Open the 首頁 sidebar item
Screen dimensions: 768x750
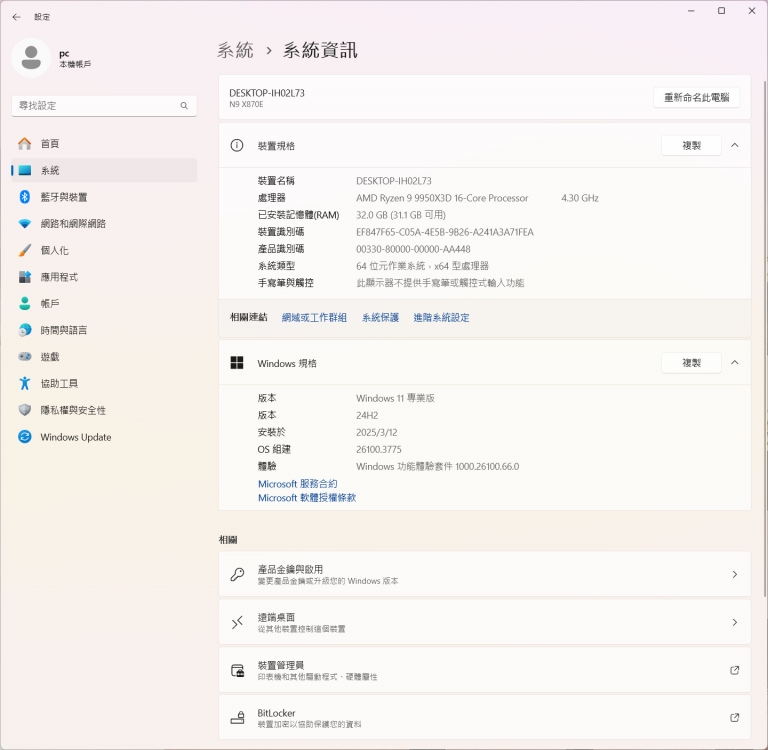(104, 144)
